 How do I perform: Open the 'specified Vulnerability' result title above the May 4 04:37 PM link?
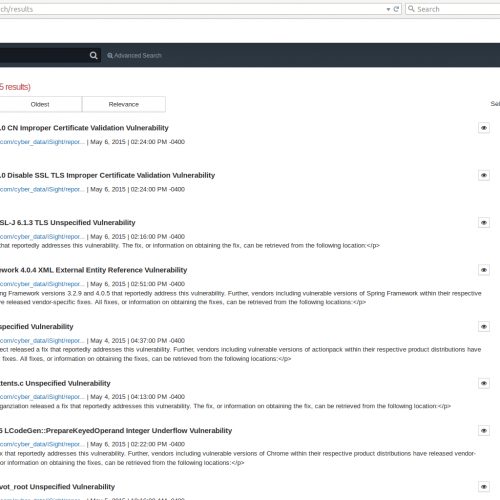[37, 327]
